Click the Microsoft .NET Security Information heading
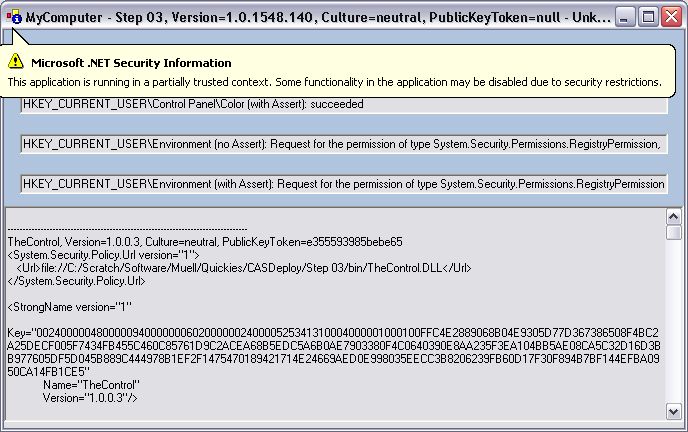This screenshot has width=688, height=432. point(131,63)
